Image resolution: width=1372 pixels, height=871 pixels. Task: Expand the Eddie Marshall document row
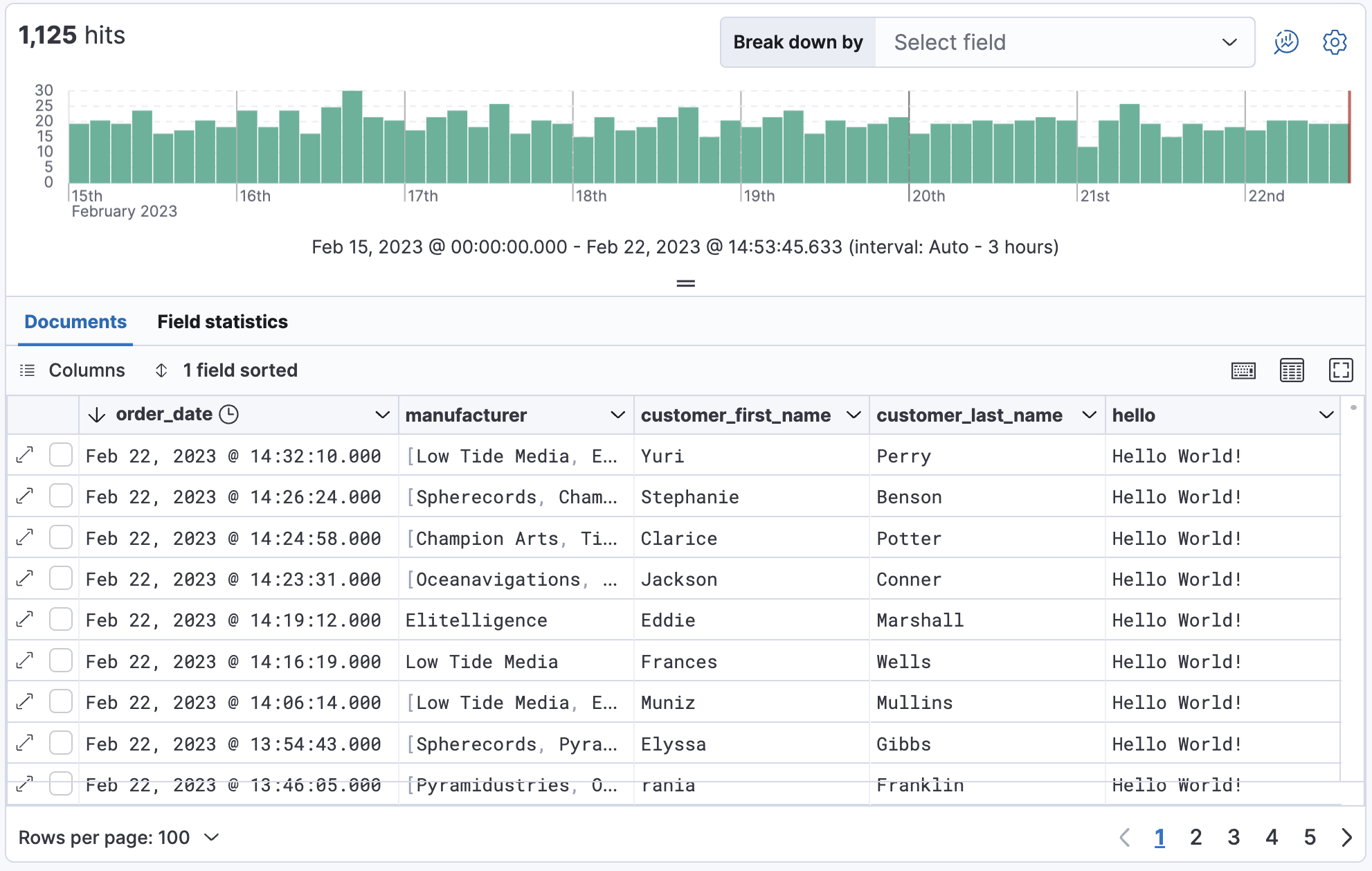click(x=25, y=620)
